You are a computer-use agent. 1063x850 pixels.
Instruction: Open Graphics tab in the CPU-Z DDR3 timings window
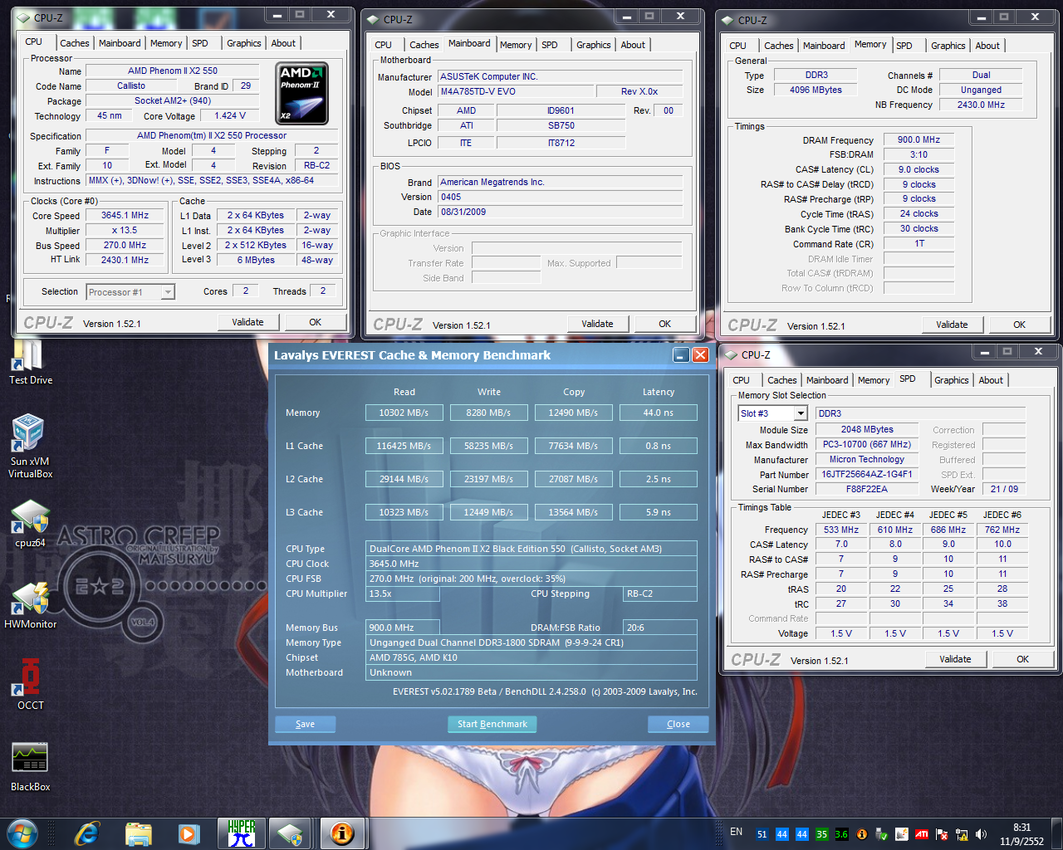tap(948, 45)
